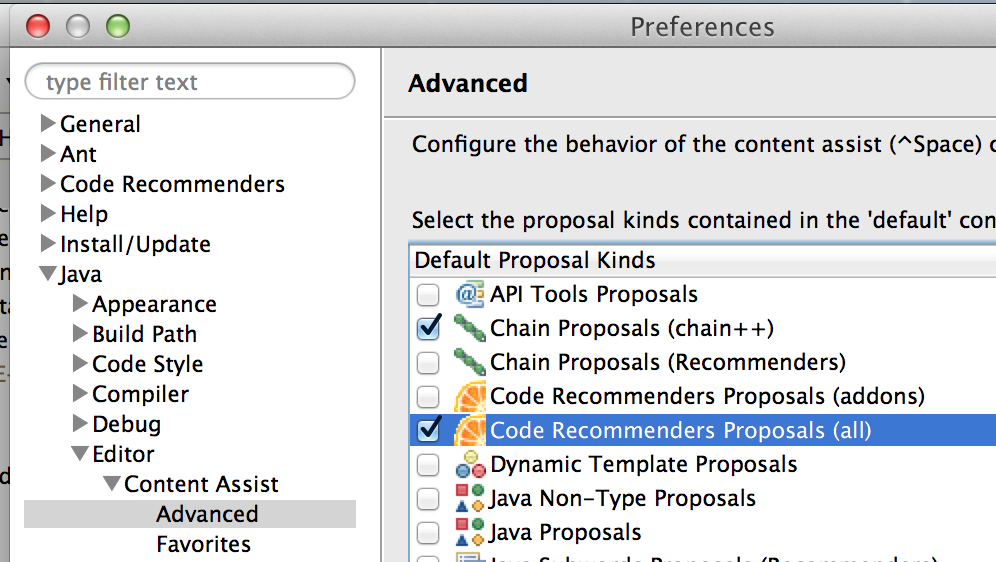
Task: Uncheck Chain Proposals (chain++) checkbox
Action: (x=428, y=329)
